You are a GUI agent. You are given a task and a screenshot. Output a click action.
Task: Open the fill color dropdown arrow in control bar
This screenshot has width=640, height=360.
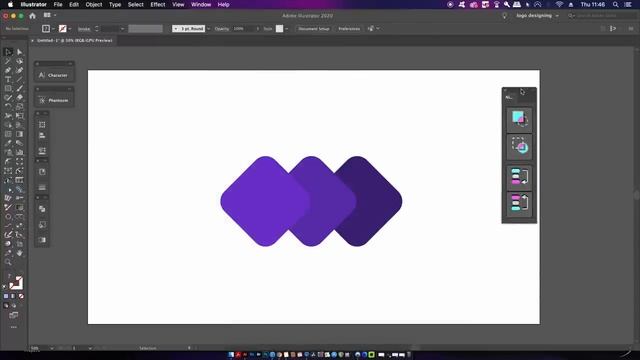click(53, 29)
